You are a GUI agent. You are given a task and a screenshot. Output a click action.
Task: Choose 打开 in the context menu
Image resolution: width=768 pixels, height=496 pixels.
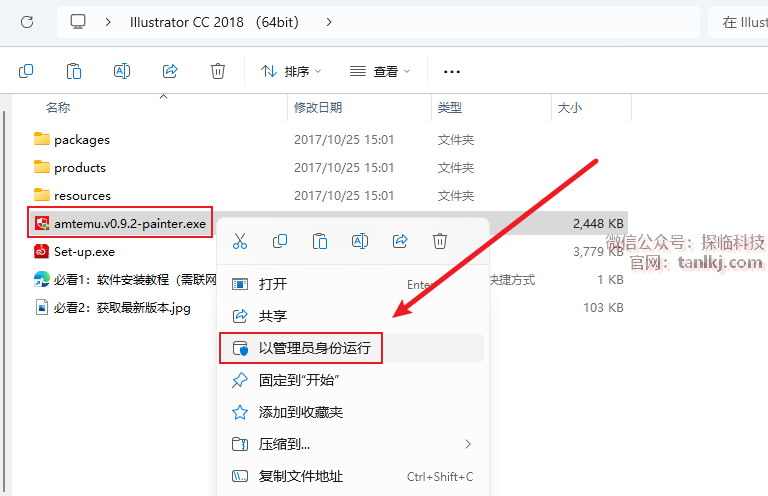pyautogui.click(x=352, y=284)
